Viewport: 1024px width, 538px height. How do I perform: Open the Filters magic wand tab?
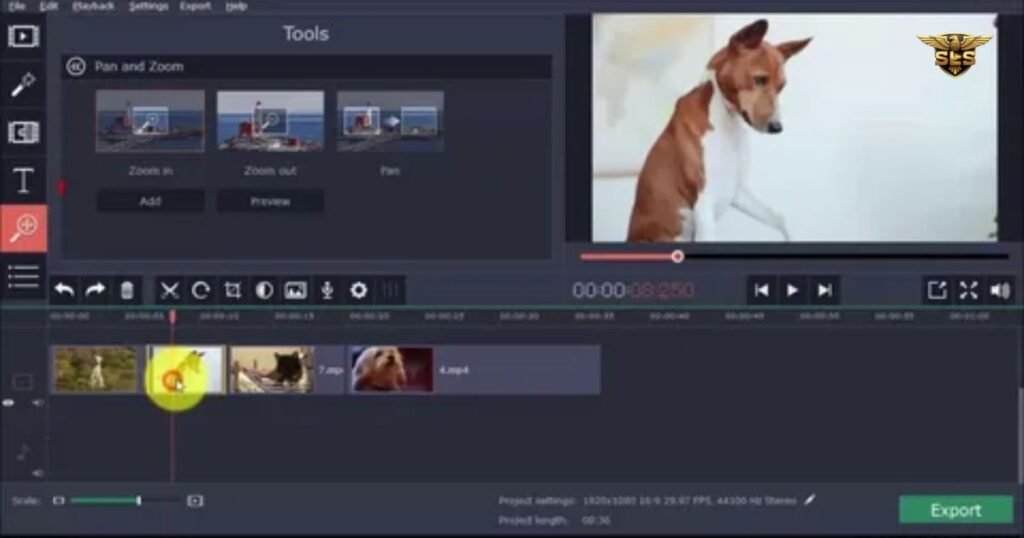click(23, 84)
